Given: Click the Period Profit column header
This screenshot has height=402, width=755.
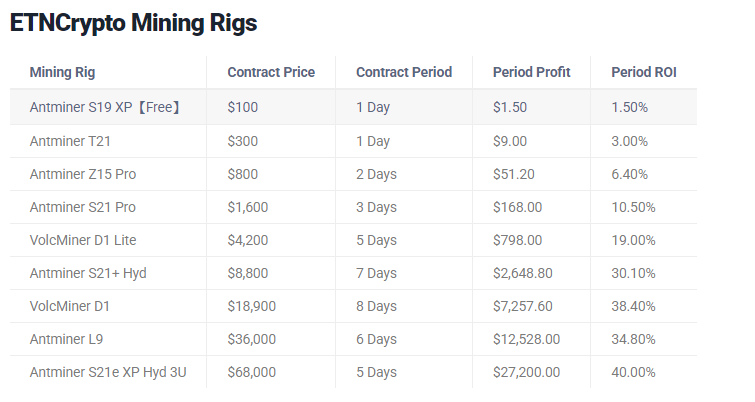Looking at the screenshot, I should tap(532, 72).
